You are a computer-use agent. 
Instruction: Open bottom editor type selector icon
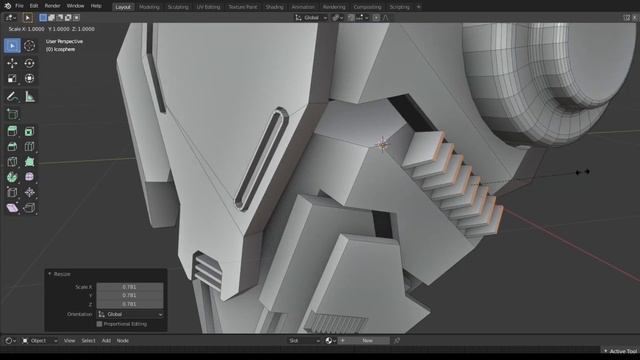(10, 340)
